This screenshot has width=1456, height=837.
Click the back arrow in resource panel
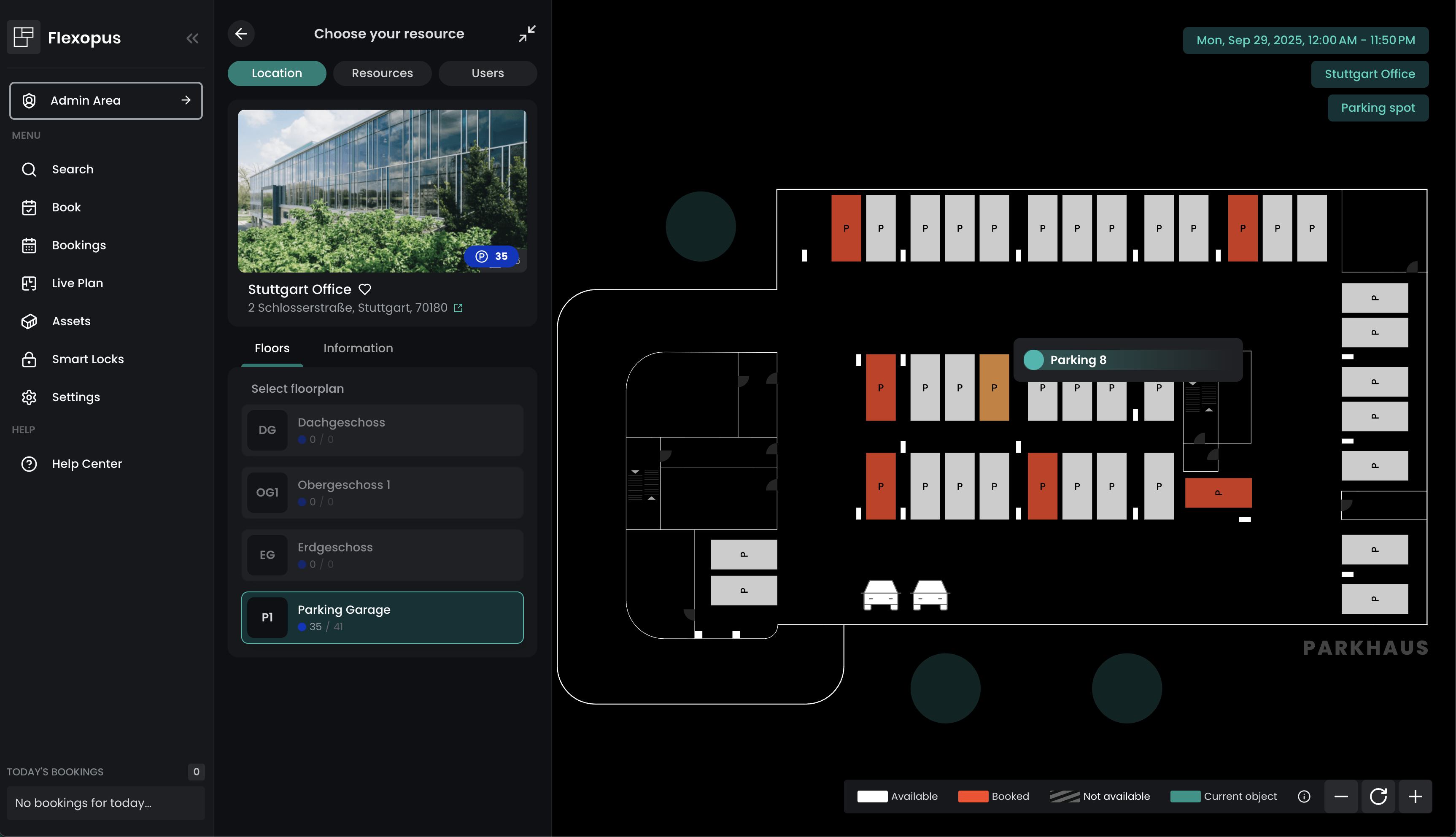coord(241,34)
